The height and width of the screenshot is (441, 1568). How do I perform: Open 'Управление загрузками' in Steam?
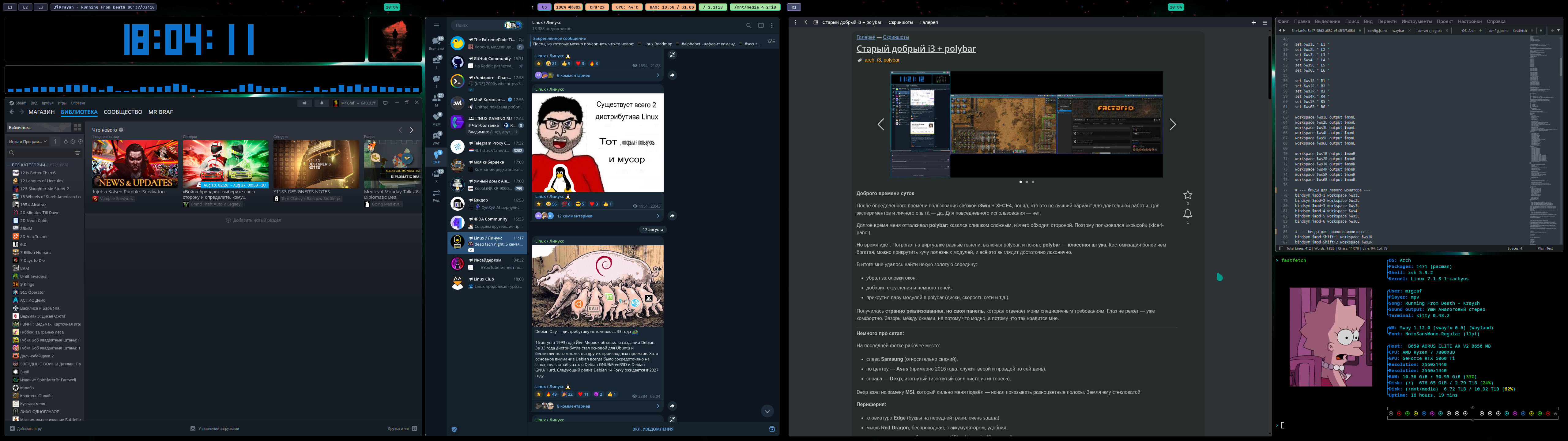tap(215, 429)
